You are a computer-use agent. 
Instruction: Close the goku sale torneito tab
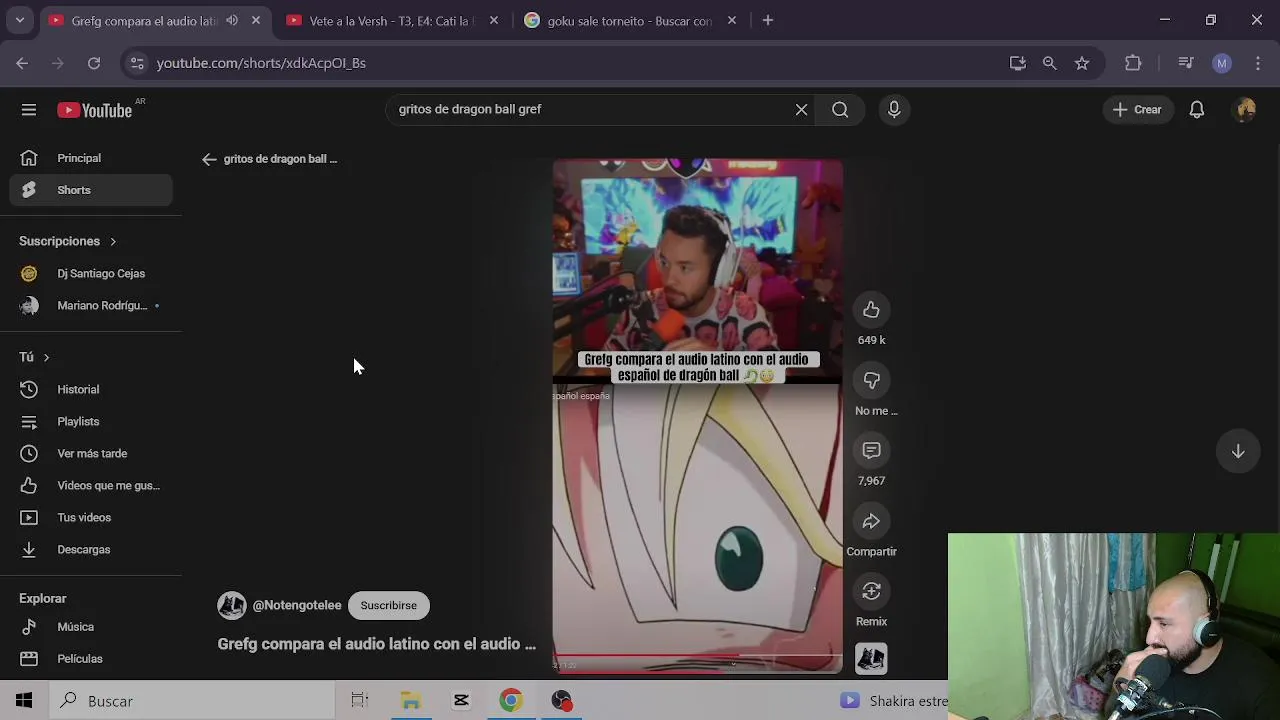coord(732,20)
